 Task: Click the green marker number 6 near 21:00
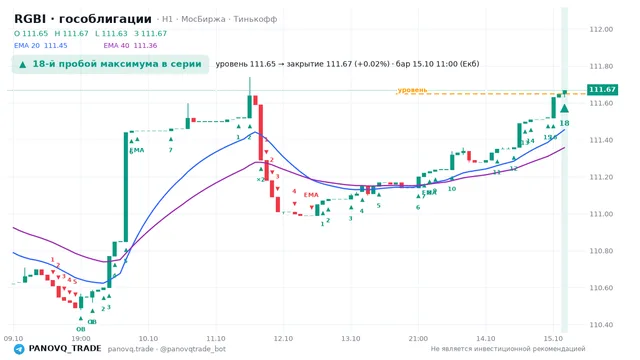(x=418, y=207)
